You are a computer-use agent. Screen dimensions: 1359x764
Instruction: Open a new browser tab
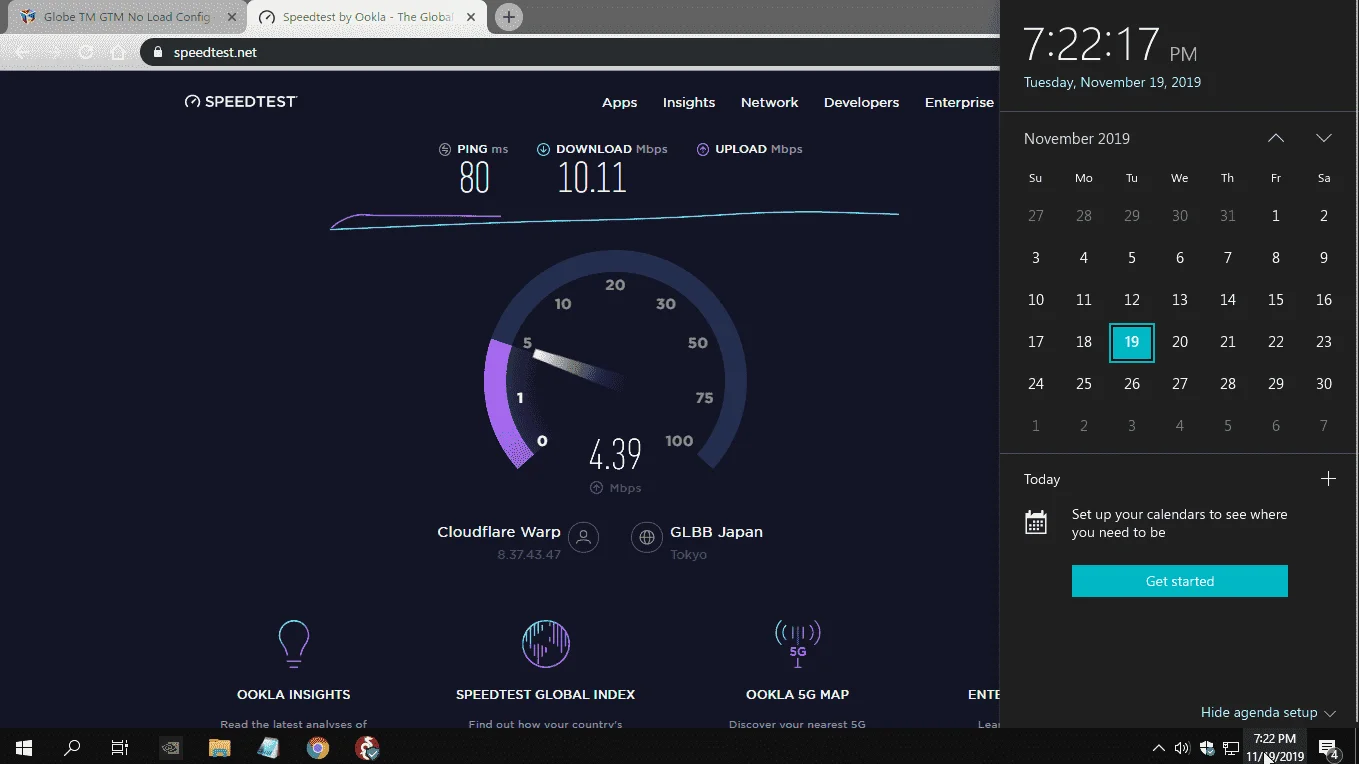tap(509, 17)
